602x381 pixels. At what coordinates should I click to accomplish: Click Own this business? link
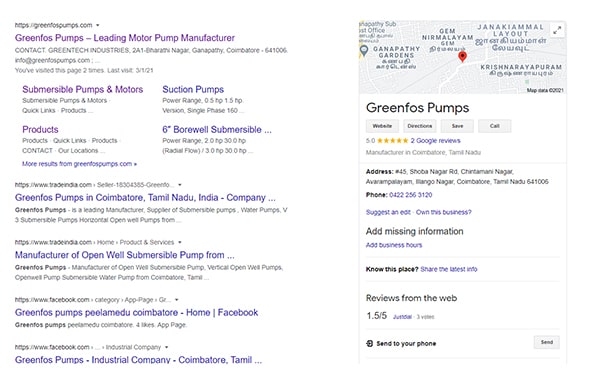444,212
